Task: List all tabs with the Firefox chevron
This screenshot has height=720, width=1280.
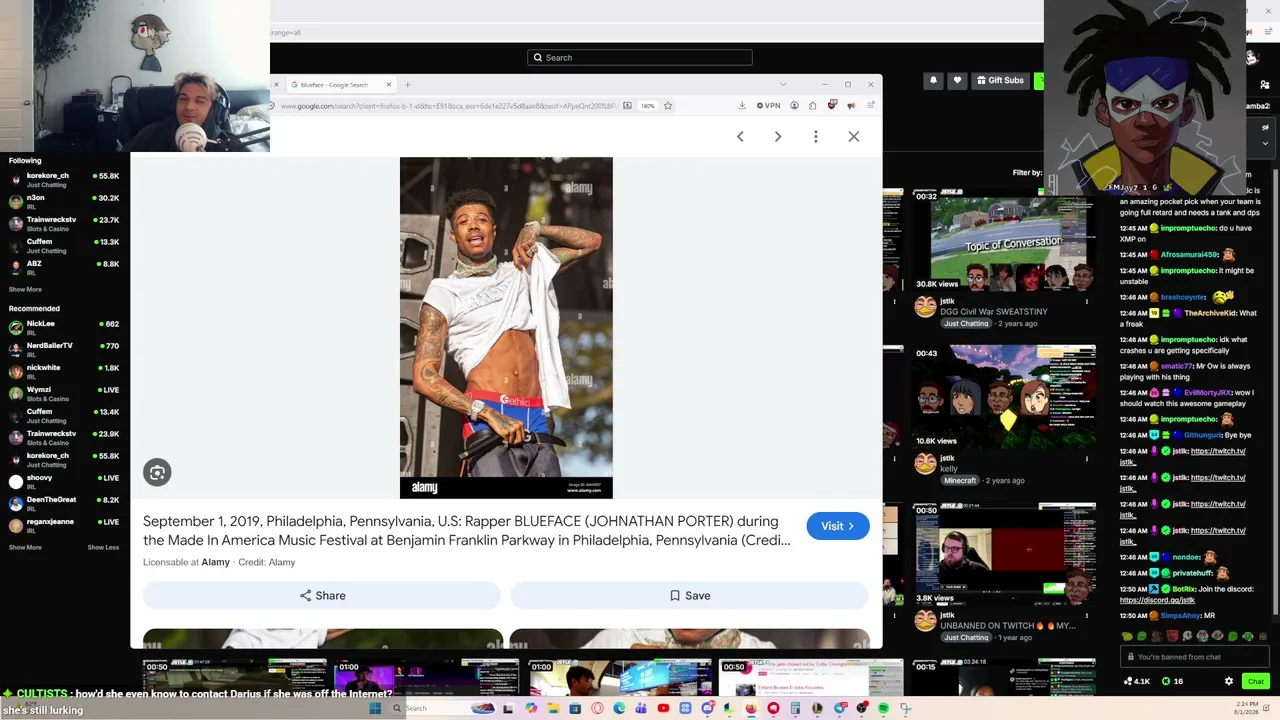Action: click(x=783, y=84)
